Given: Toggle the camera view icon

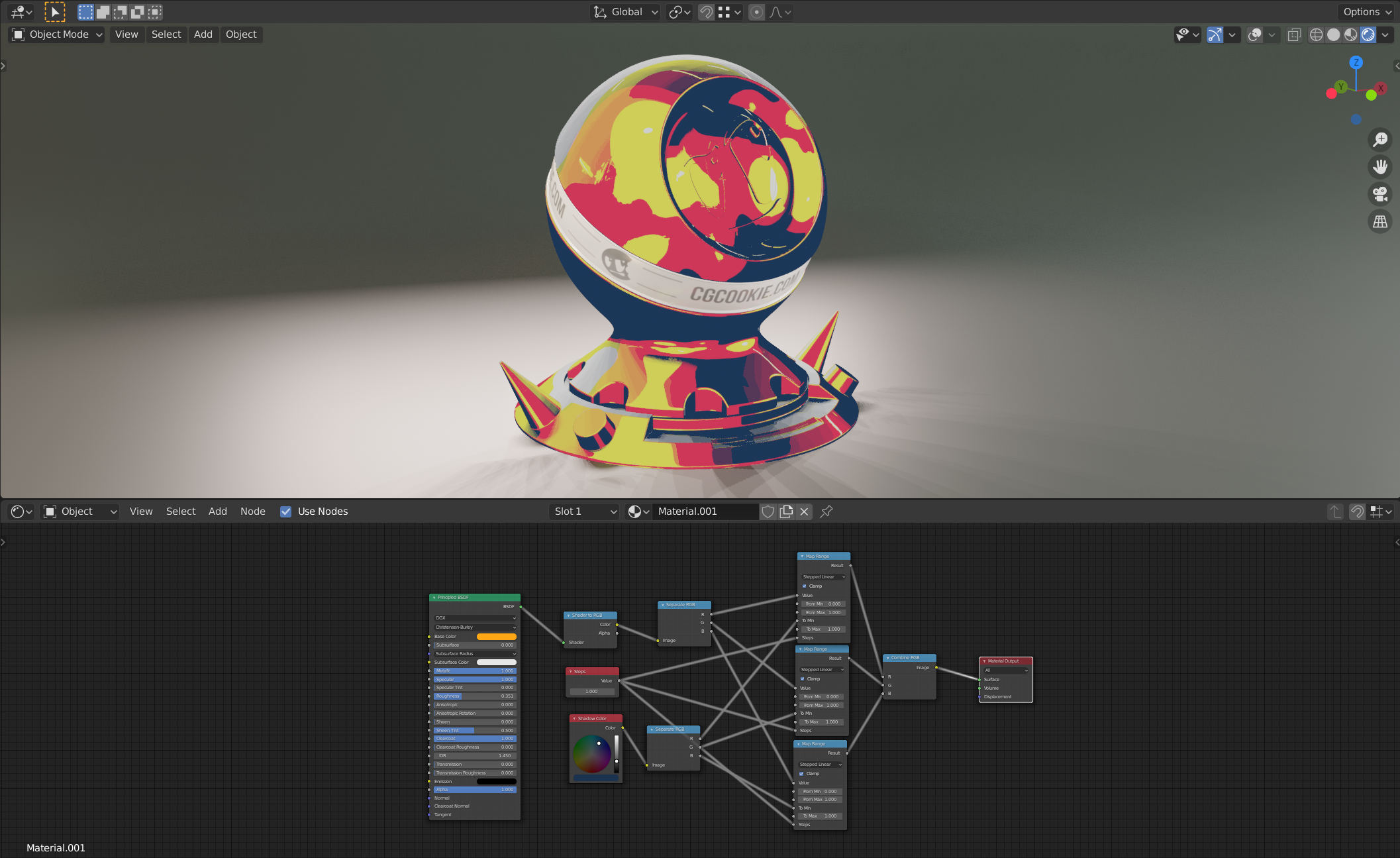Looking at the screenshot, I should tap(1380, 194).
